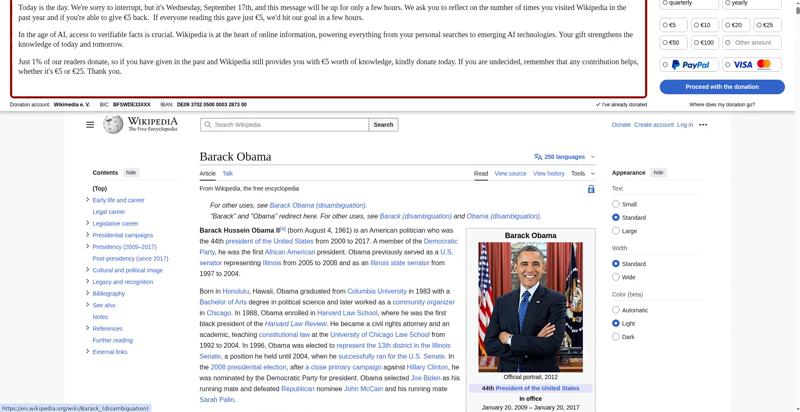Click I've already donated link
This screenshot has width=800, height=412.
(x=621, y=105)
